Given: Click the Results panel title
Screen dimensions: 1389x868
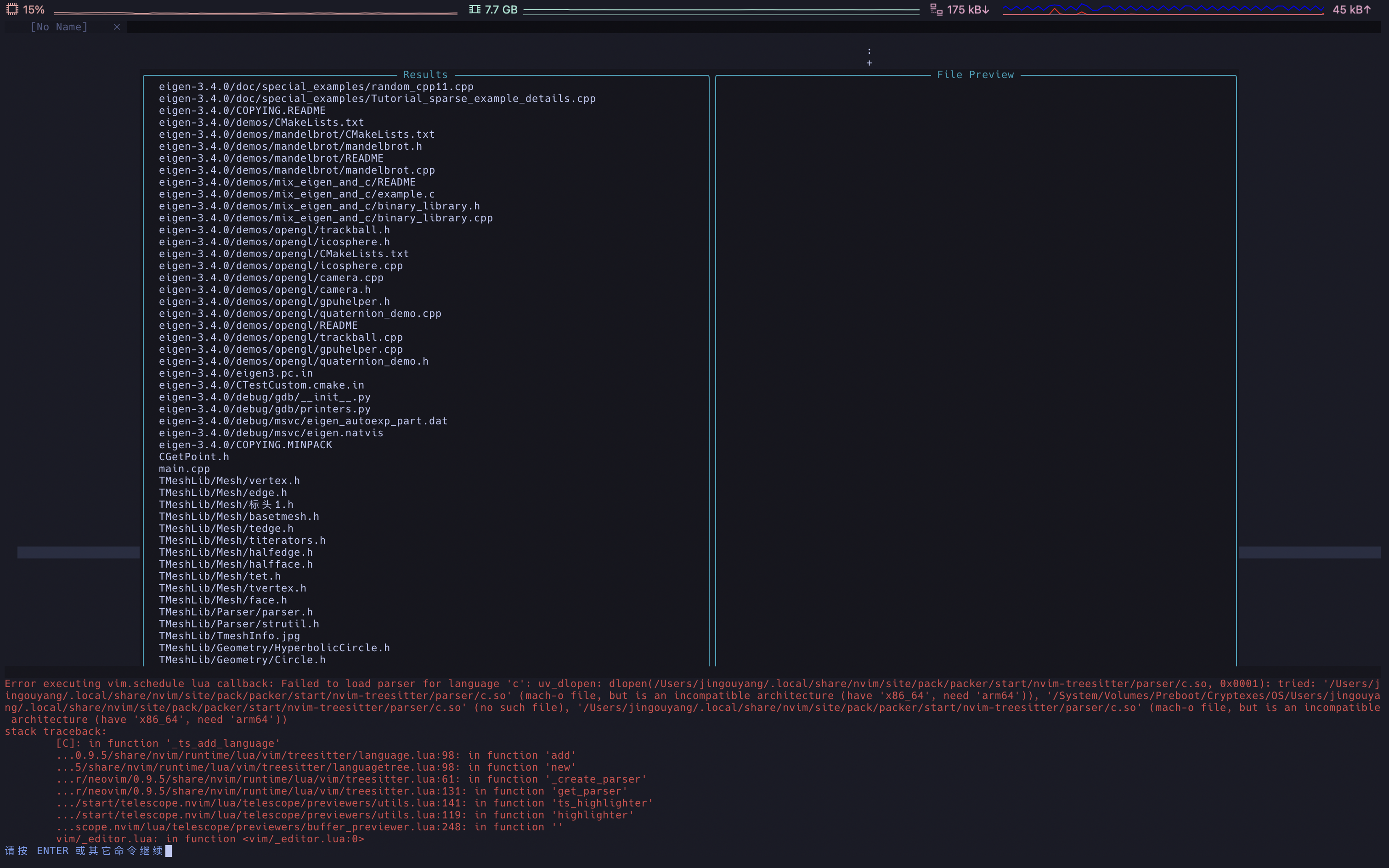Looking at the screenshot, I should click(x=425, y=74).
